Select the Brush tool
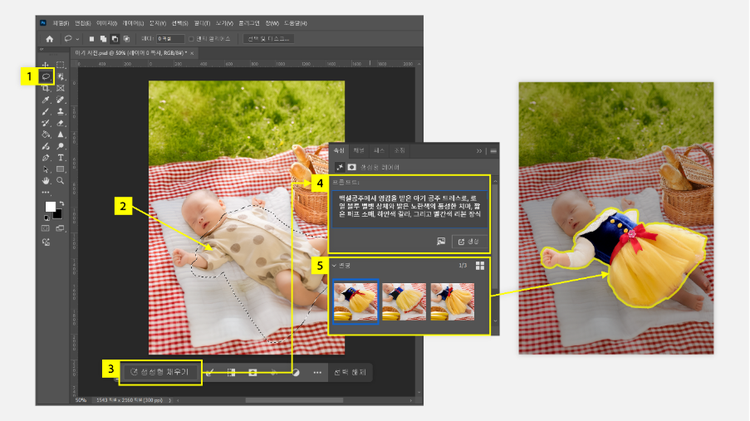 (x=45, y=111)
